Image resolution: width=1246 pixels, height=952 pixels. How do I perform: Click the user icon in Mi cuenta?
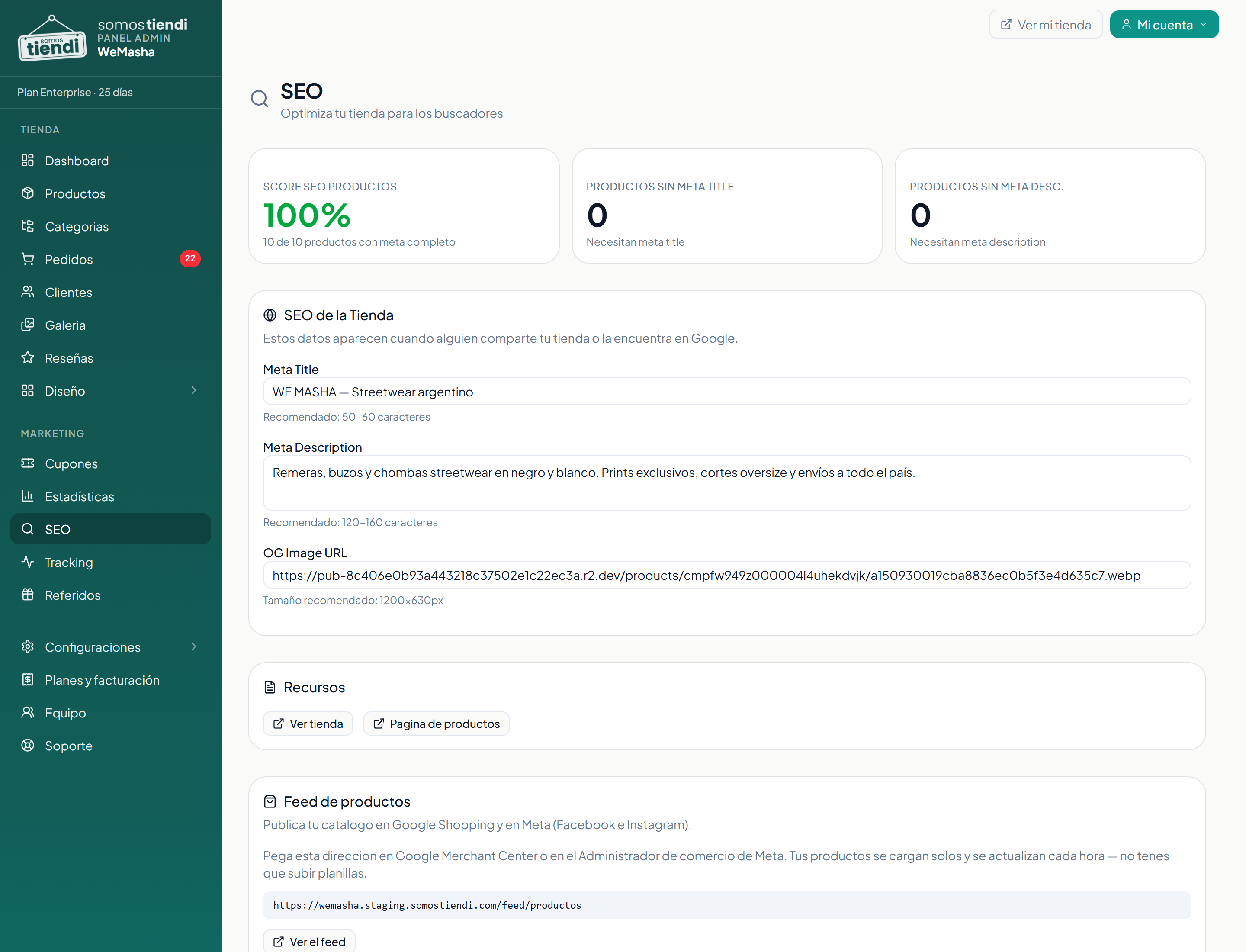click(1127, 24)
